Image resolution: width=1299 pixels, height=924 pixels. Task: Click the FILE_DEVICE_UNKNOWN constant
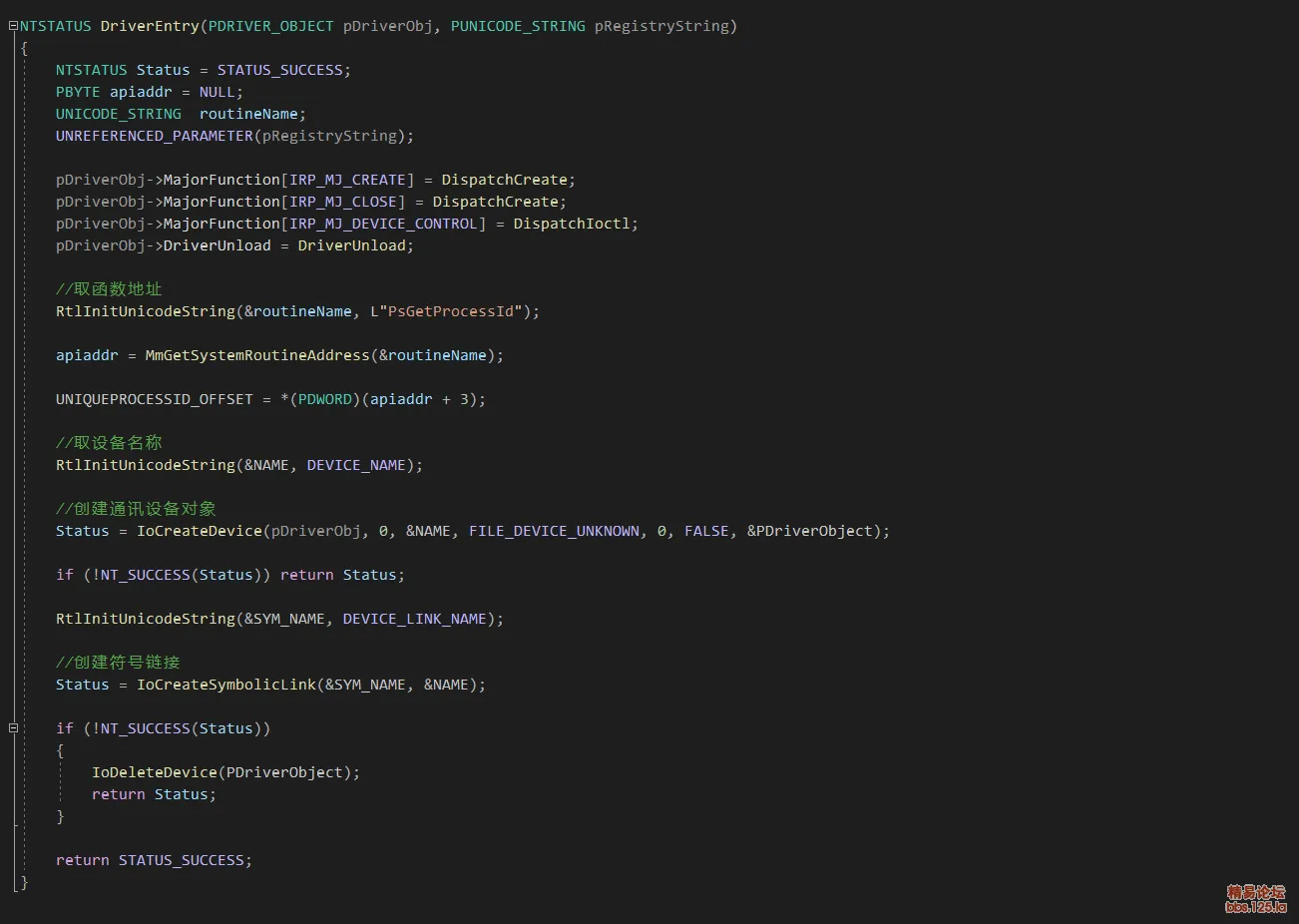tap(554, 531)
